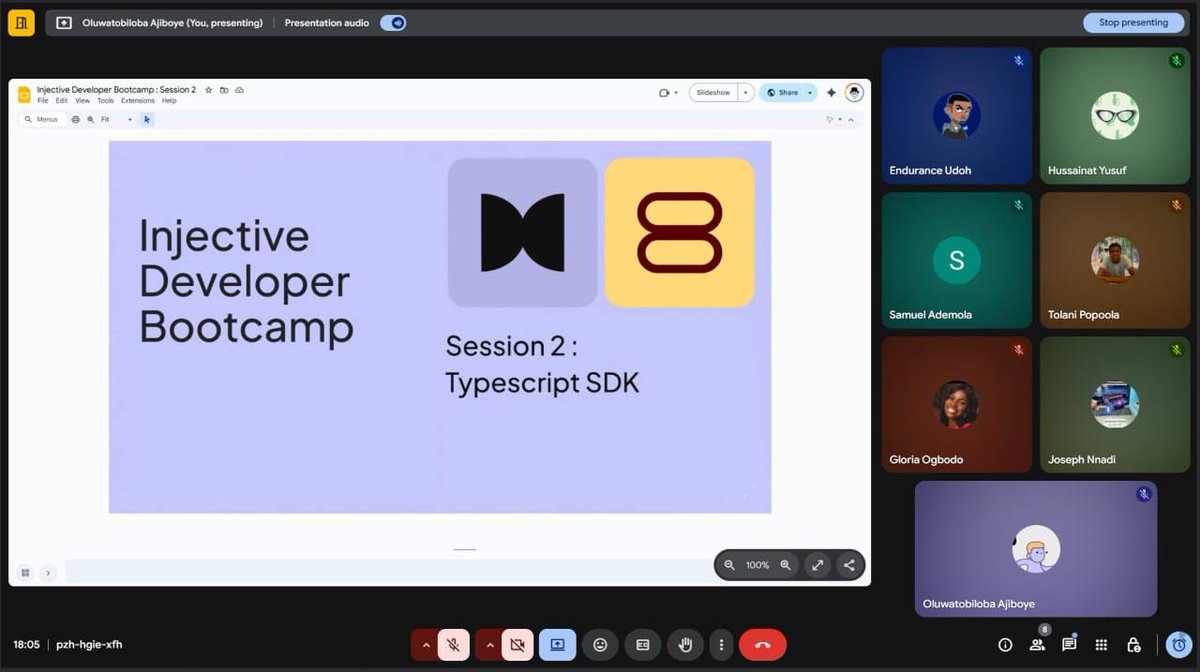Click the Menus search box
The width and height of the screenshot is (1200, 672).
coord(42,119)
